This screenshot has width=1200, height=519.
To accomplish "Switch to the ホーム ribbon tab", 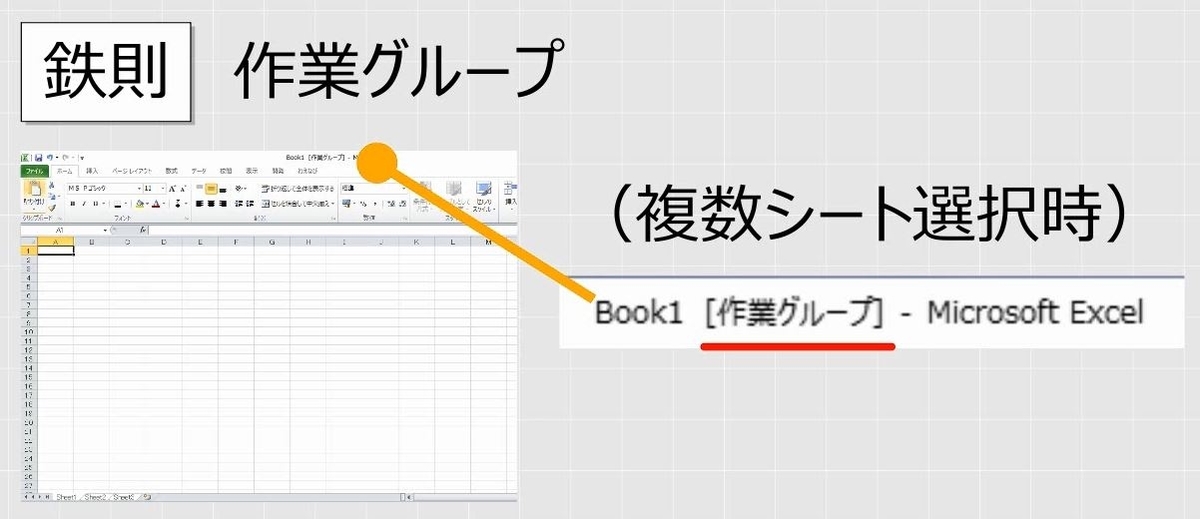I will click(x=65, y=171).
